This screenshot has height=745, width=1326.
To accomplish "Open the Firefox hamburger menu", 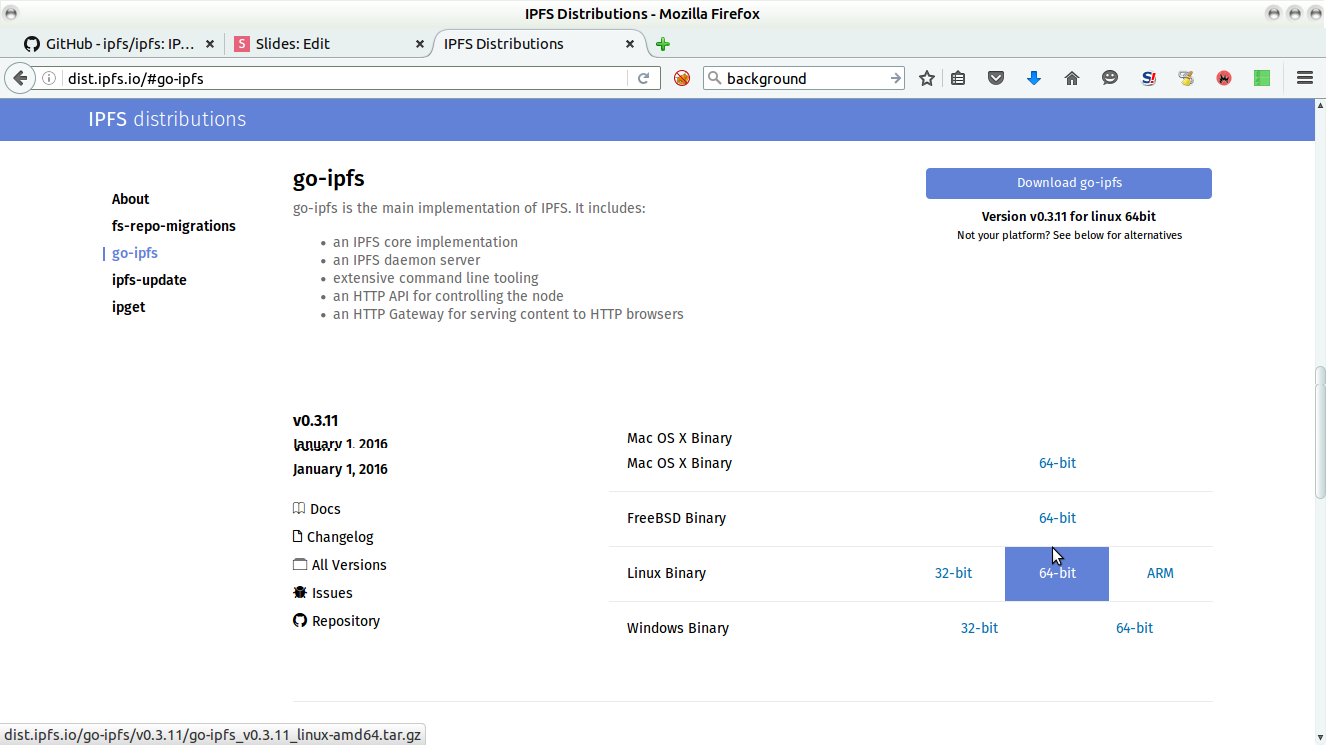I will tap(1304, 78).
